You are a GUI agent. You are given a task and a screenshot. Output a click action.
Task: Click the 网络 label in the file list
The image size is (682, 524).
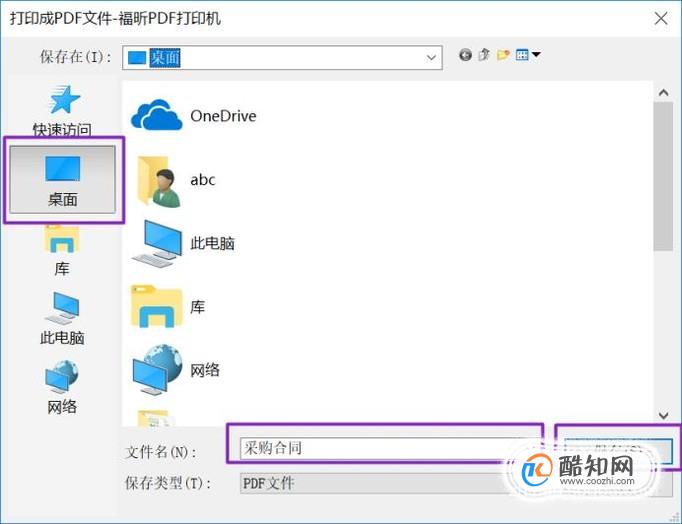(205, 370)
